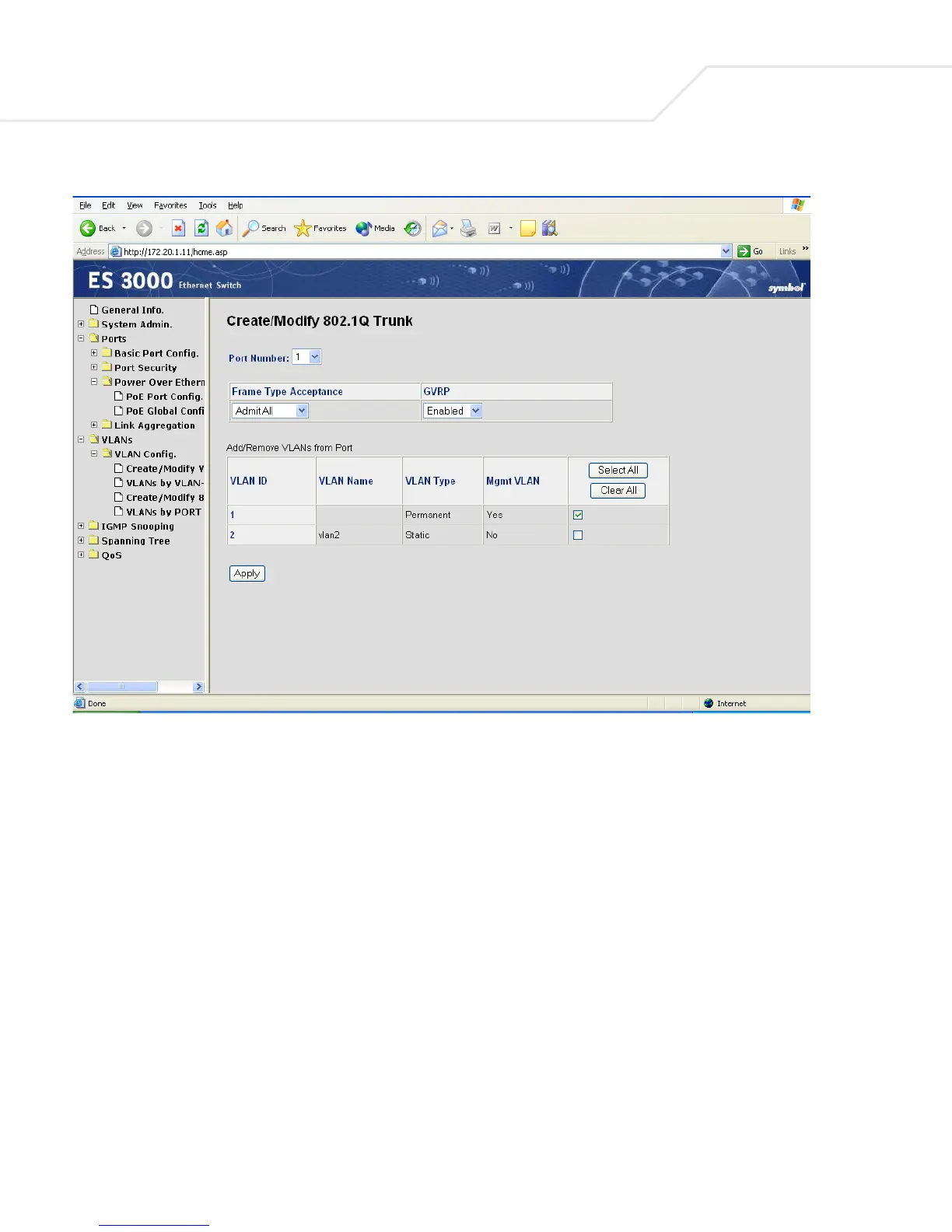Check the vlan2 row checkbox

click(x=578, y=535)
